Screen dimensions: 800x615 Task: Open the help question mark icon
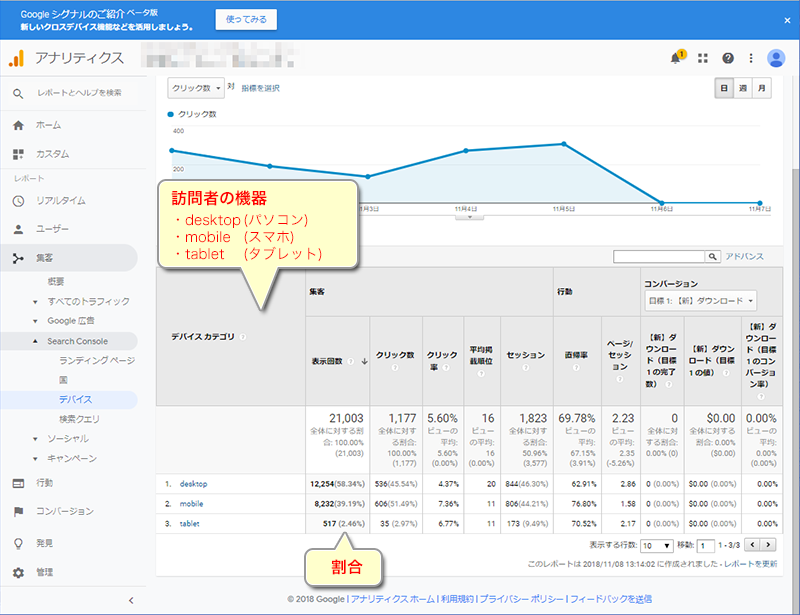point(728,58)
